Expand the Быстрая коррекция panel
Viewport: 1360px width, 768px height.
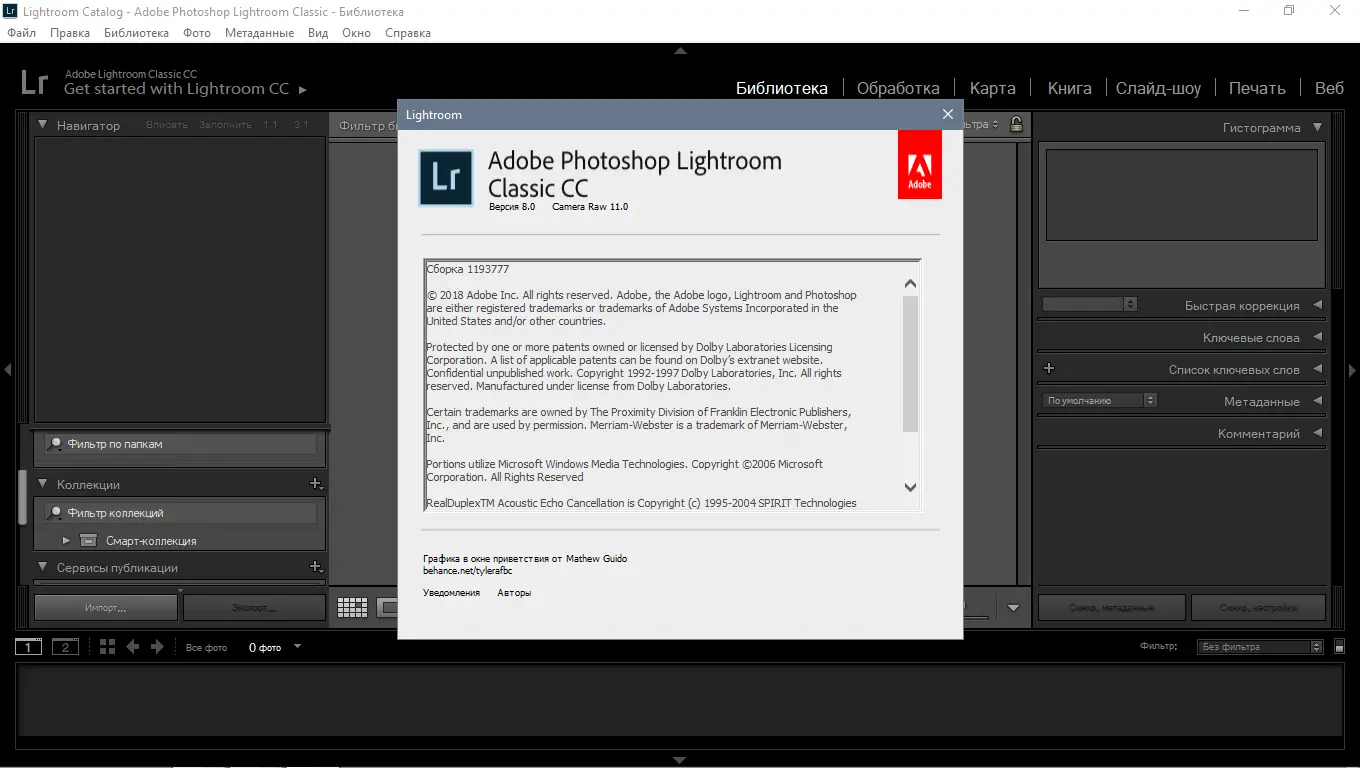pyautogui.click(x=1317, y=305)
